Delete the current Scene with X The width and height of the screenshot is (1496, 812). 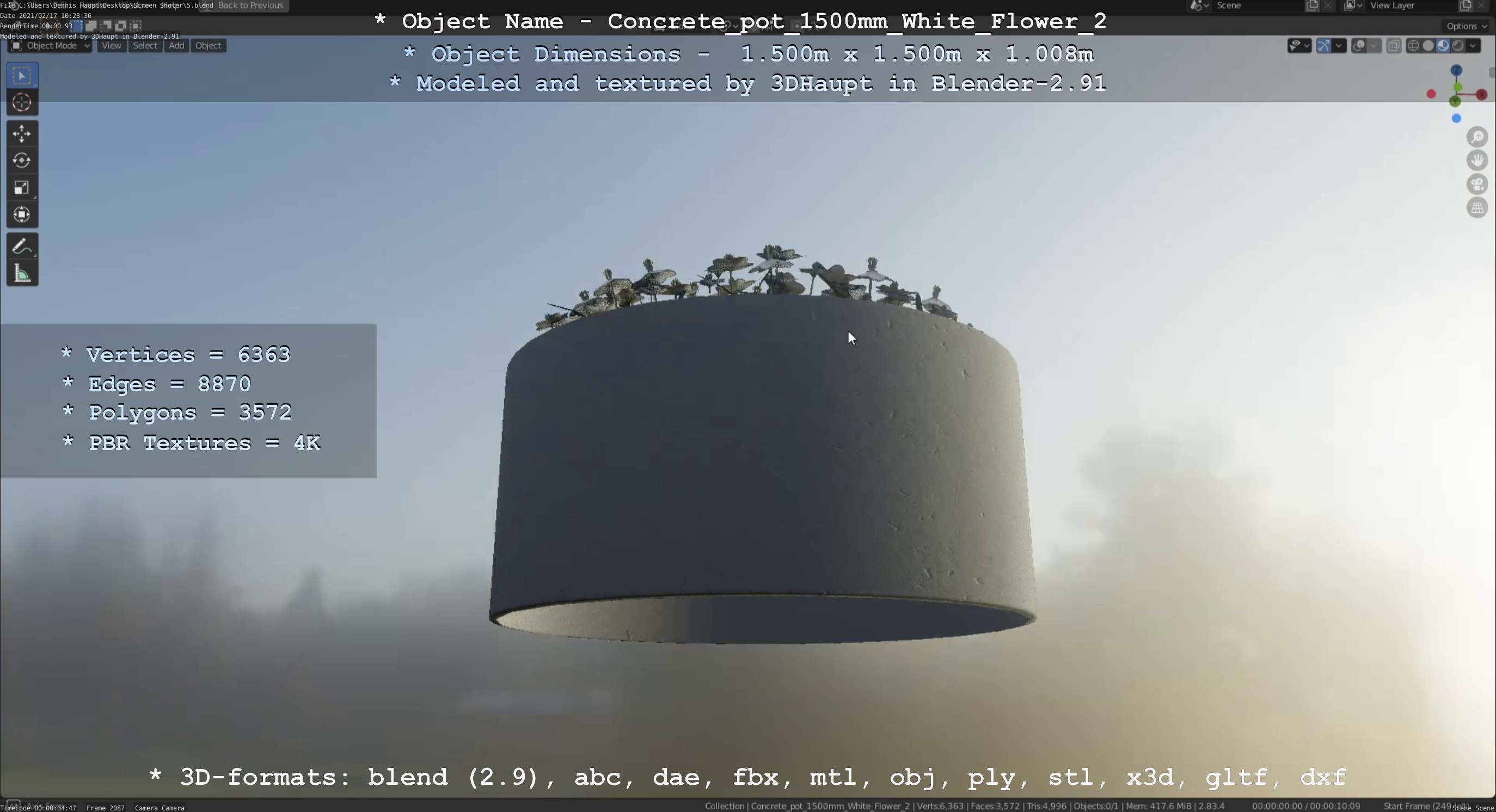coord(1328,6)
